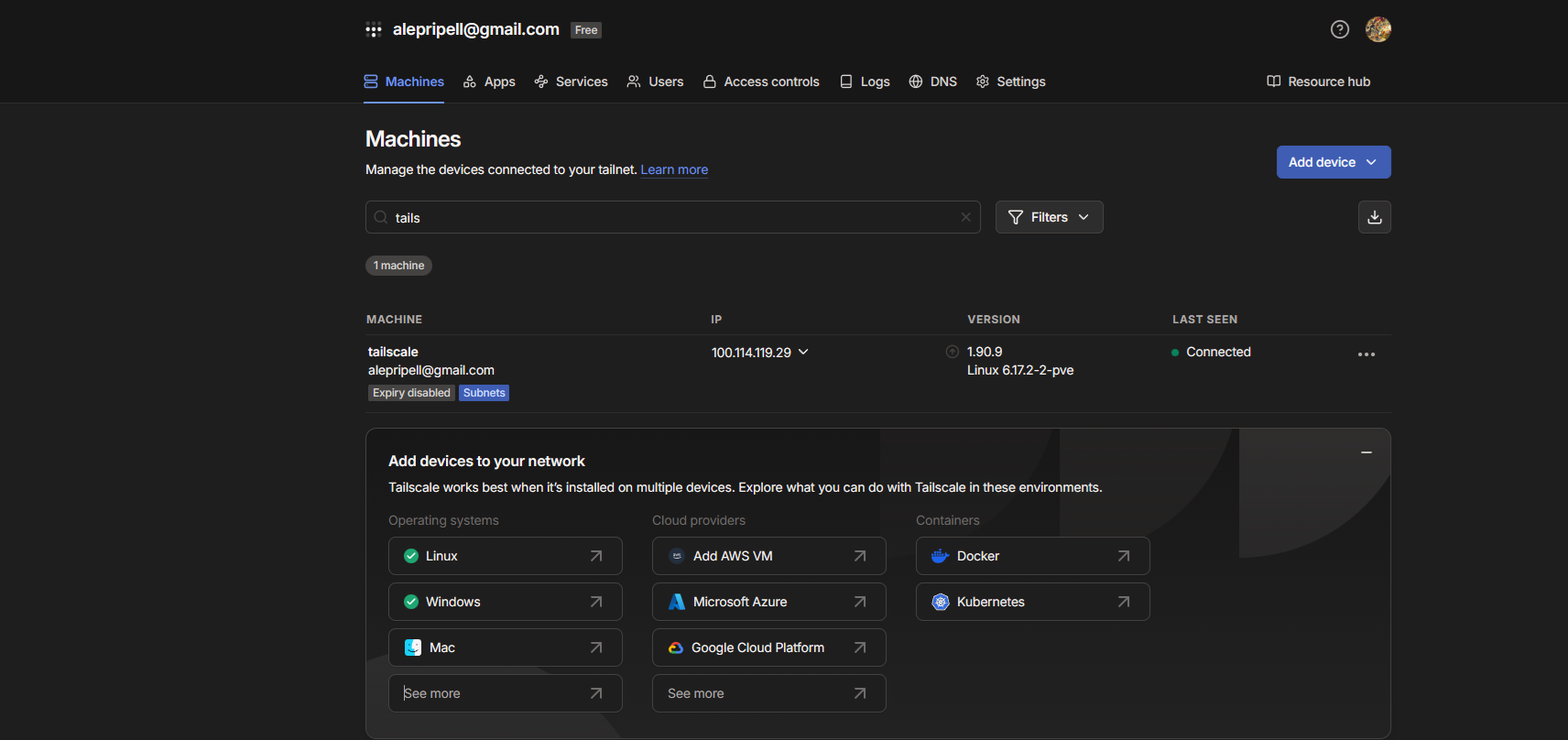Screen dimensions: 1568x740
Task: Open the user profile avatar
Action: click(1377, 29)
